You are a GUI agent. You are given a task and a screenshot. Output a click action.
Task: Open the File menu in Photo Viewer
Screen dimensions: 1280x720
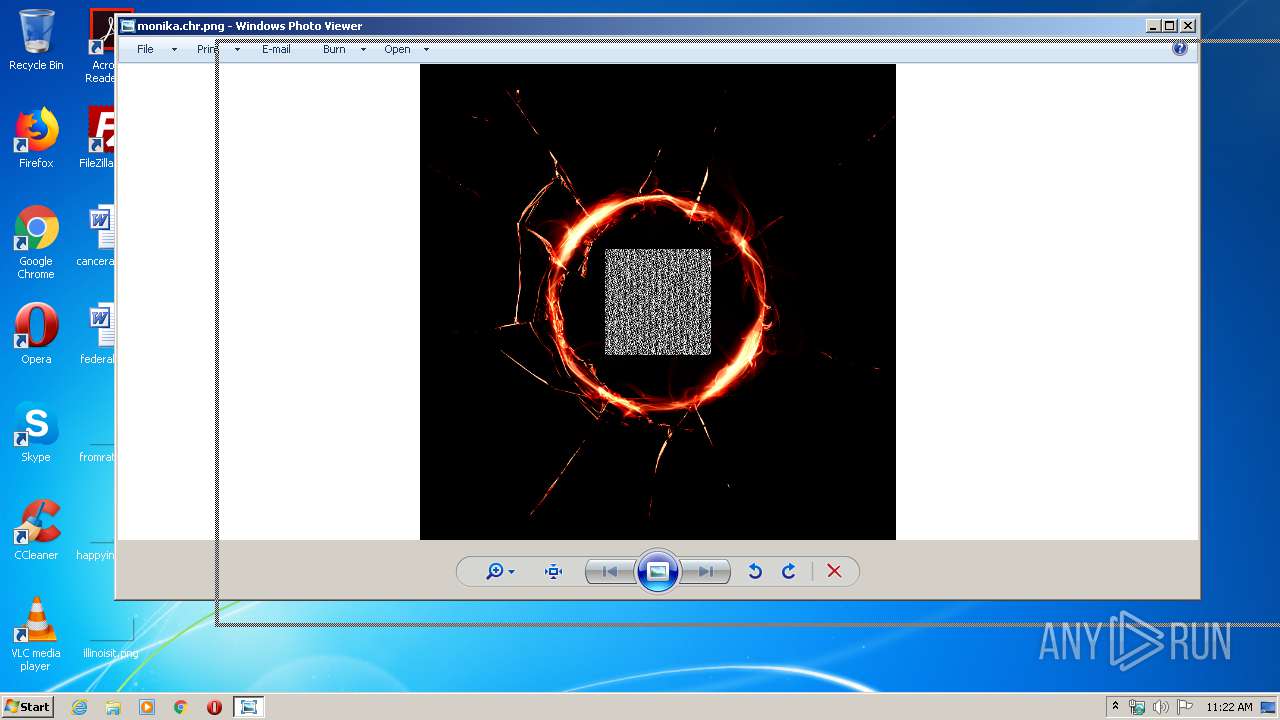(145, 49)
